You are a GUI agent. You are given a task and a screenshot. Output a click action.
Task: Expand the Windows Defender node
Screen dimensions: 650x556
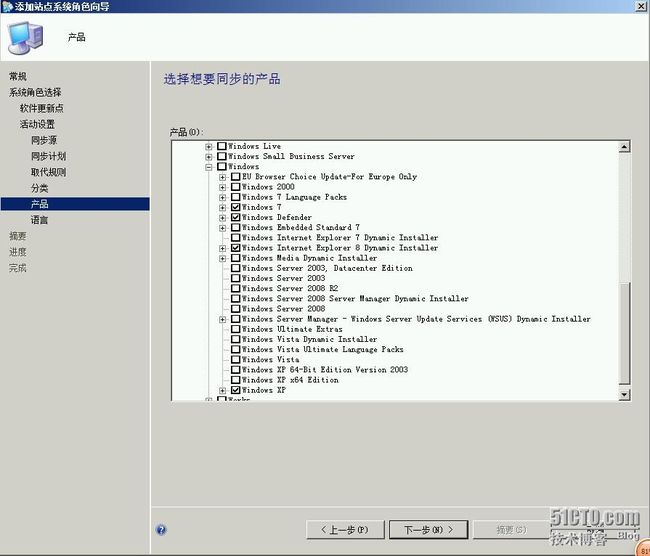pyautogui.click(x=223, y=218)
